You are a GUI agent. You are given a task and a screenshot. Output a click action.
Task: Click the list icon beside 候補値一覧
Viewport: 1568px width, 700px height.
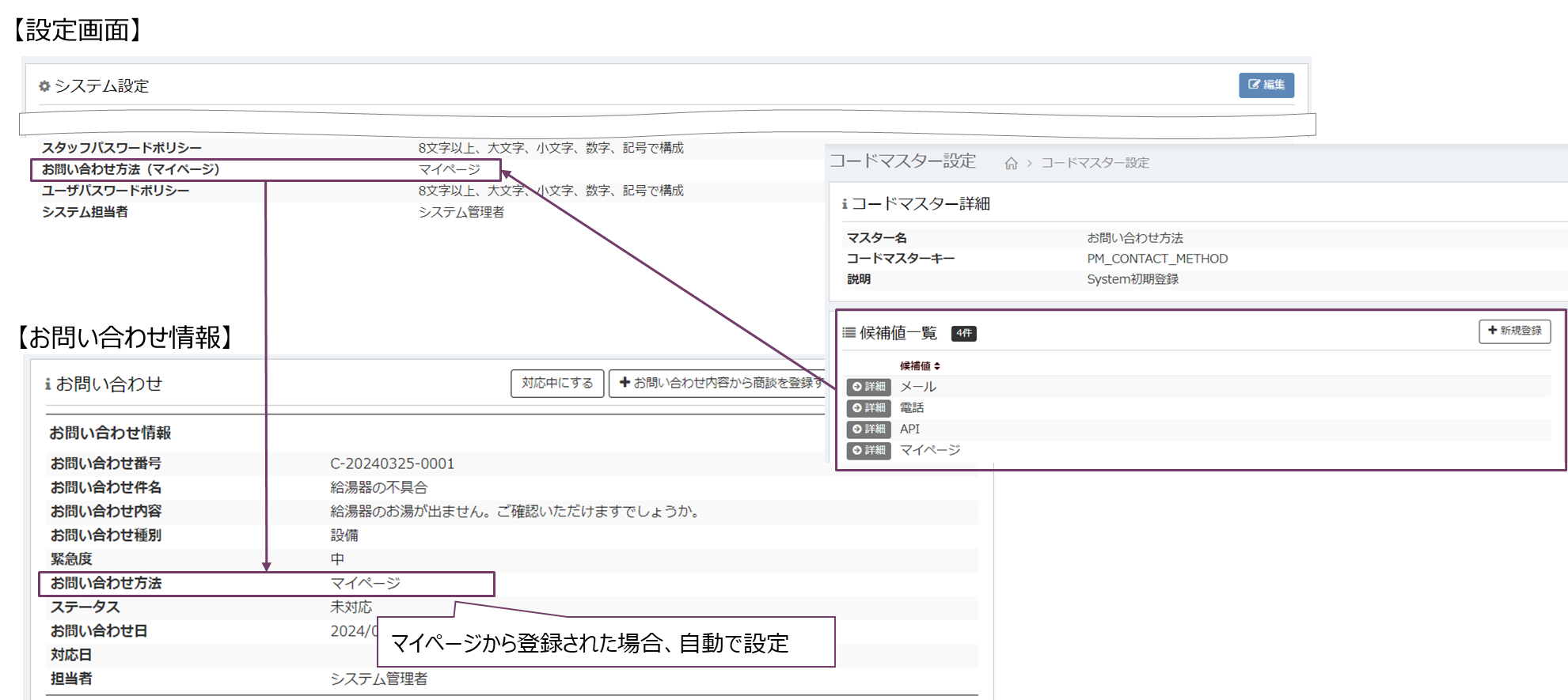coord(849,333)
